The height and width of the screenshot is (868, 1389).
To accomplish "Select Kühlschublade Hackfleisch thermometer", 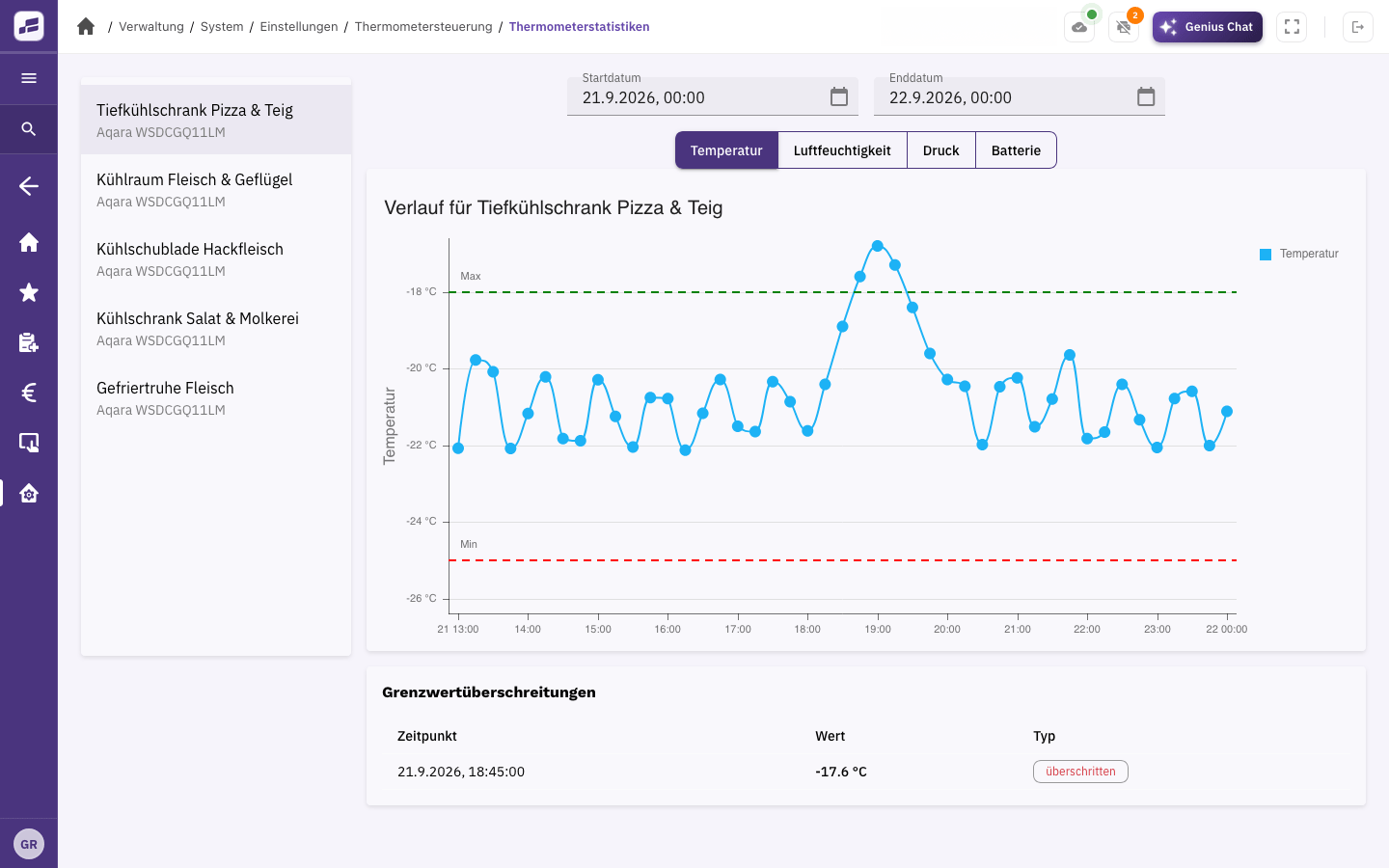I will coord(216,258).
